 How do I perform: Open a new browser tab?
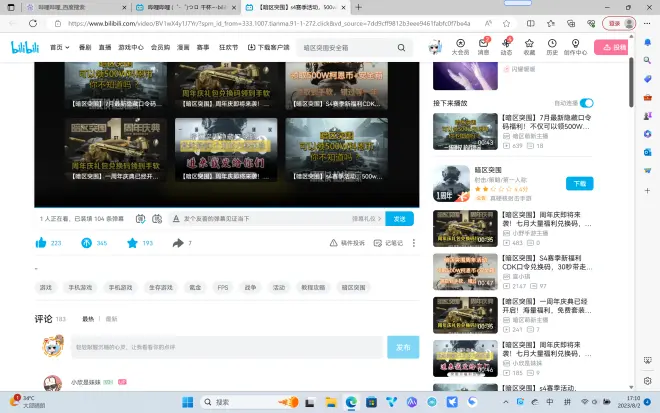[359, 7]
